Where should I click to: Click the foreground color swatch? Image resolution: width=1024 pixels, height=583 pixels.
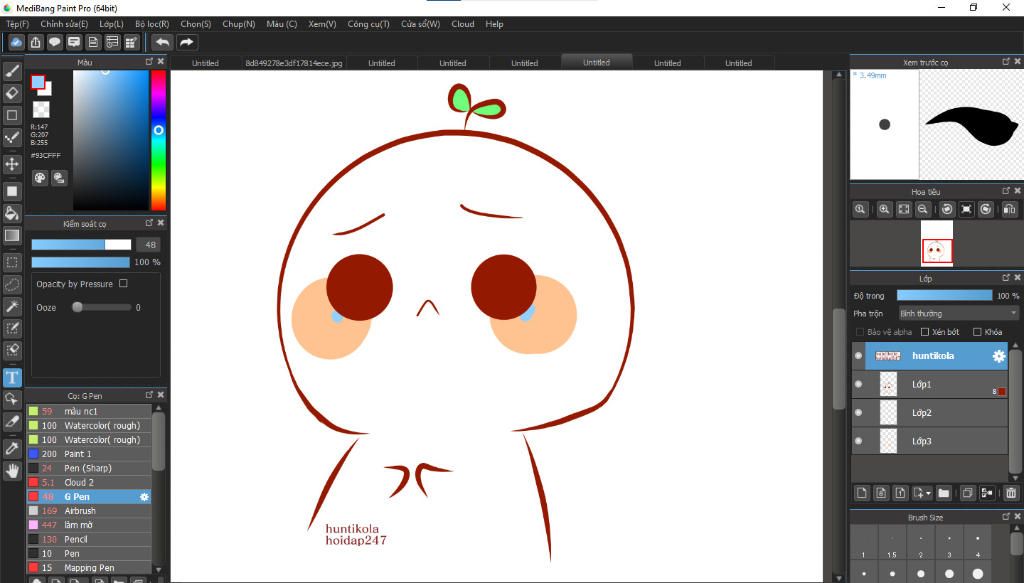(x=38, y=82)
